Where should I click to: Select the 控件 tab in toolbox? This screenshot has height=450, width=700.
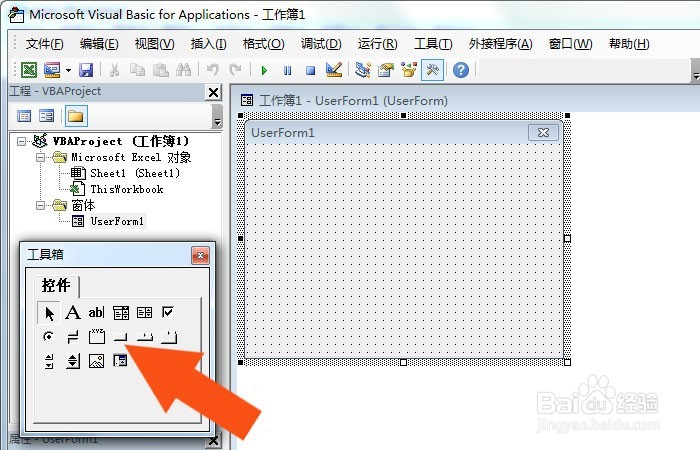pos(56,285)
